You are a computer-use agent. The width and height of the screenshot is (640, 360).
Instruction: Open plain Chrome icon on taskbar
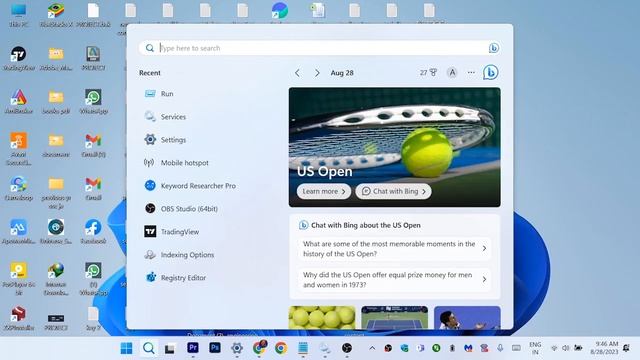(x=281, y=348)
